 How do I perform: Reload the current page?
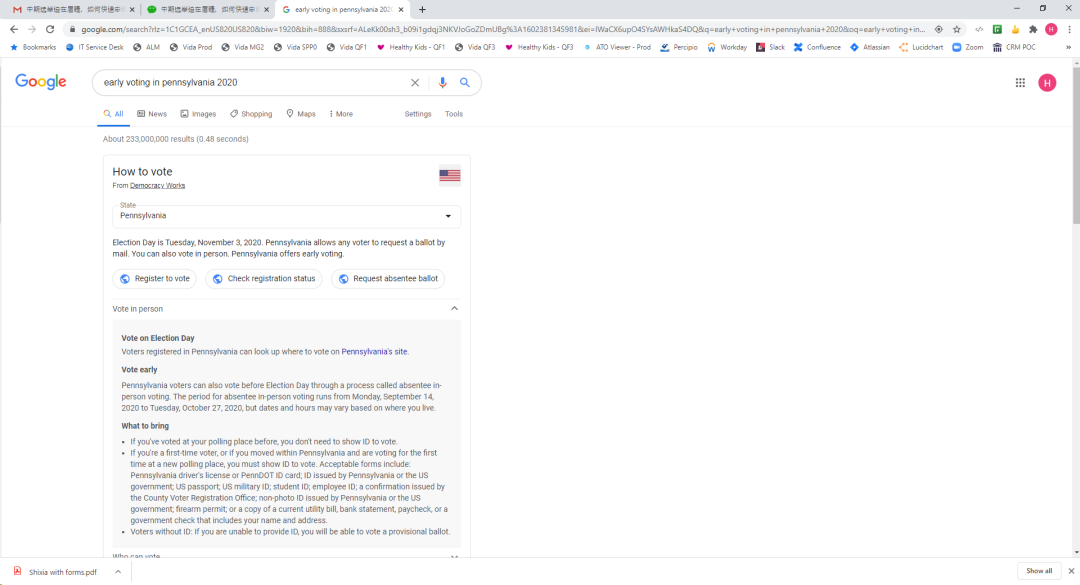[x=50, y=29]
